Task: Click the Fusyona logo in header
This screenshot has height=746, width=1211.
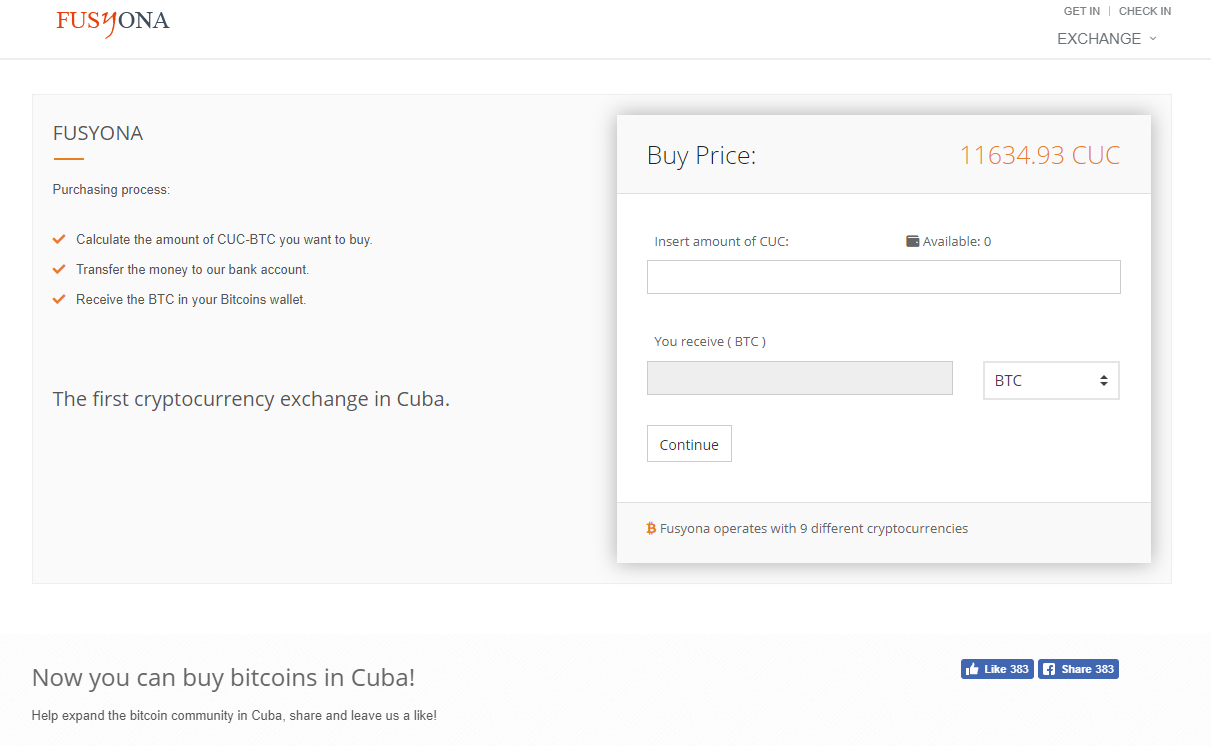Action: click(x=113, y=22)
